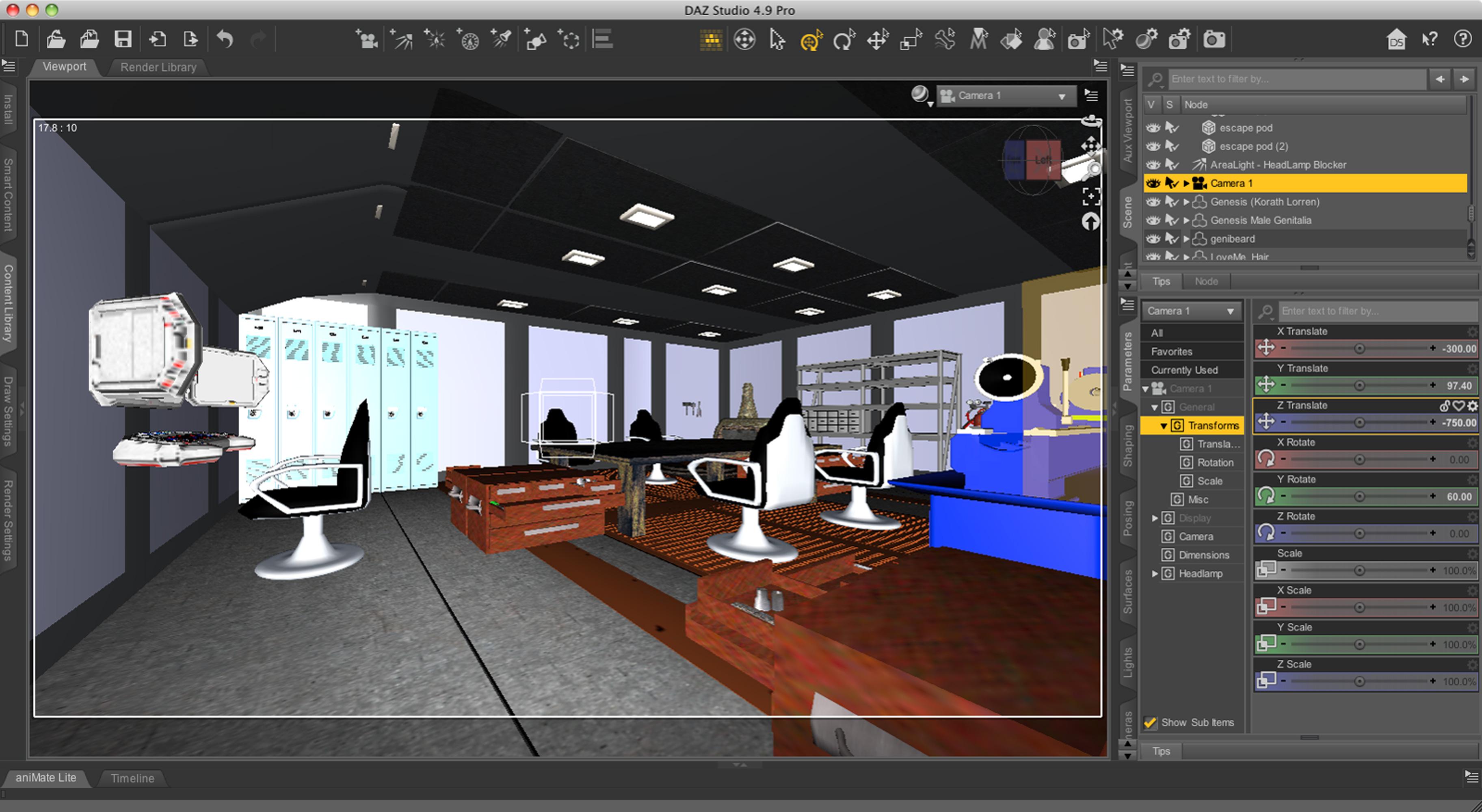This screenshot has height=812, width=1482.
Task: Click the New scene file icon
Action: pyautogui.click(x=21, y=39)
